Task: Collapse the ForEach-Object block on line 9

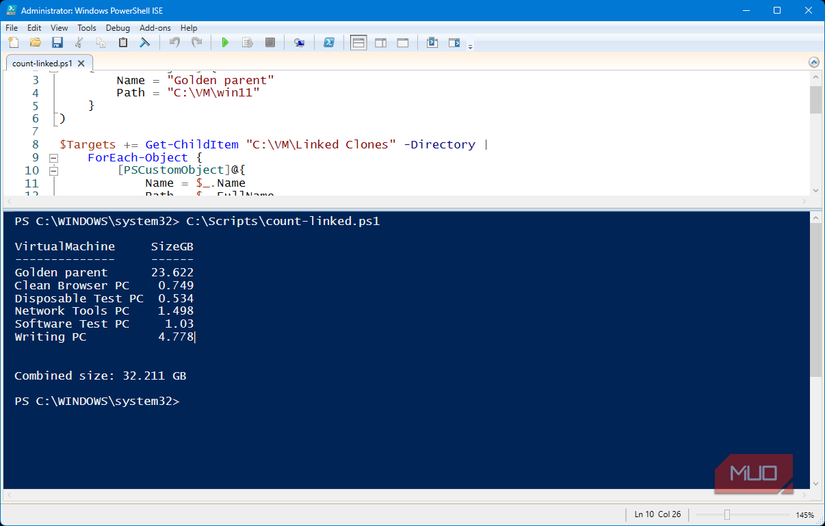Action: click(53, 158)
